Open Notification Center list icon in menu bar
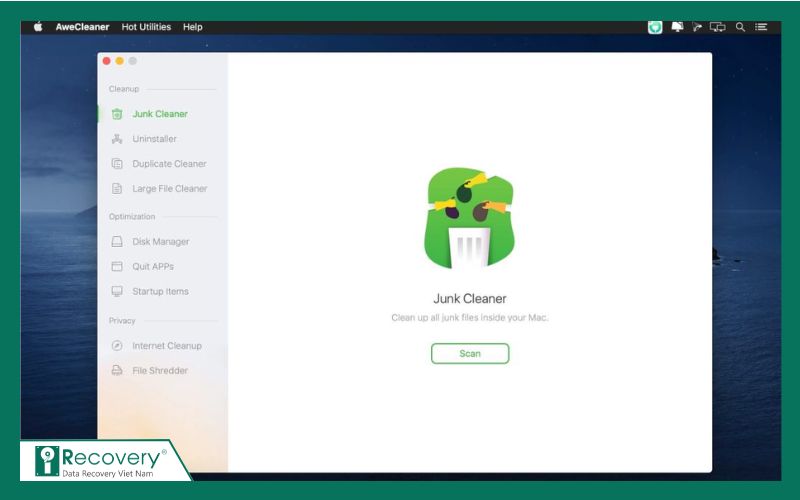Viewport: 800px width, 500px height. click(x=761, y=27)
